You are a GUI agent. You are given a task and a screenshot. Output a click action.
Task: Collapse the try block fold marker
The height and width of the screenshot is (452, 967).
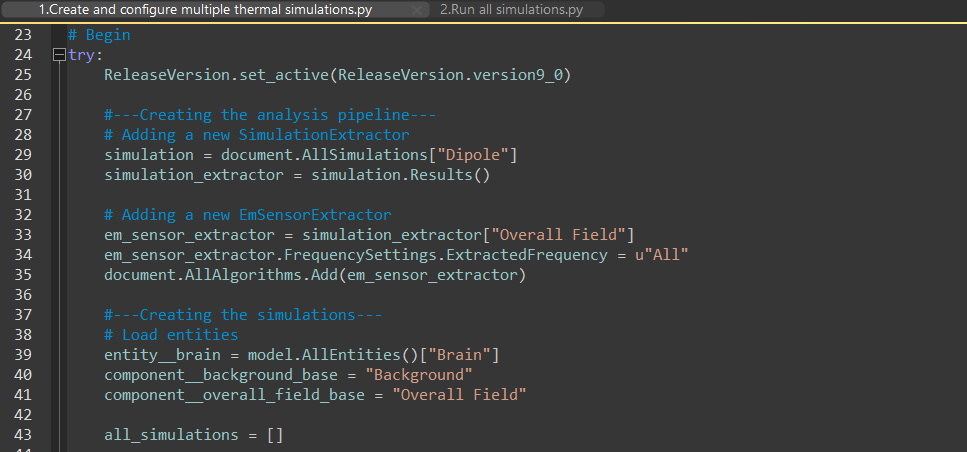click(59, 55)
